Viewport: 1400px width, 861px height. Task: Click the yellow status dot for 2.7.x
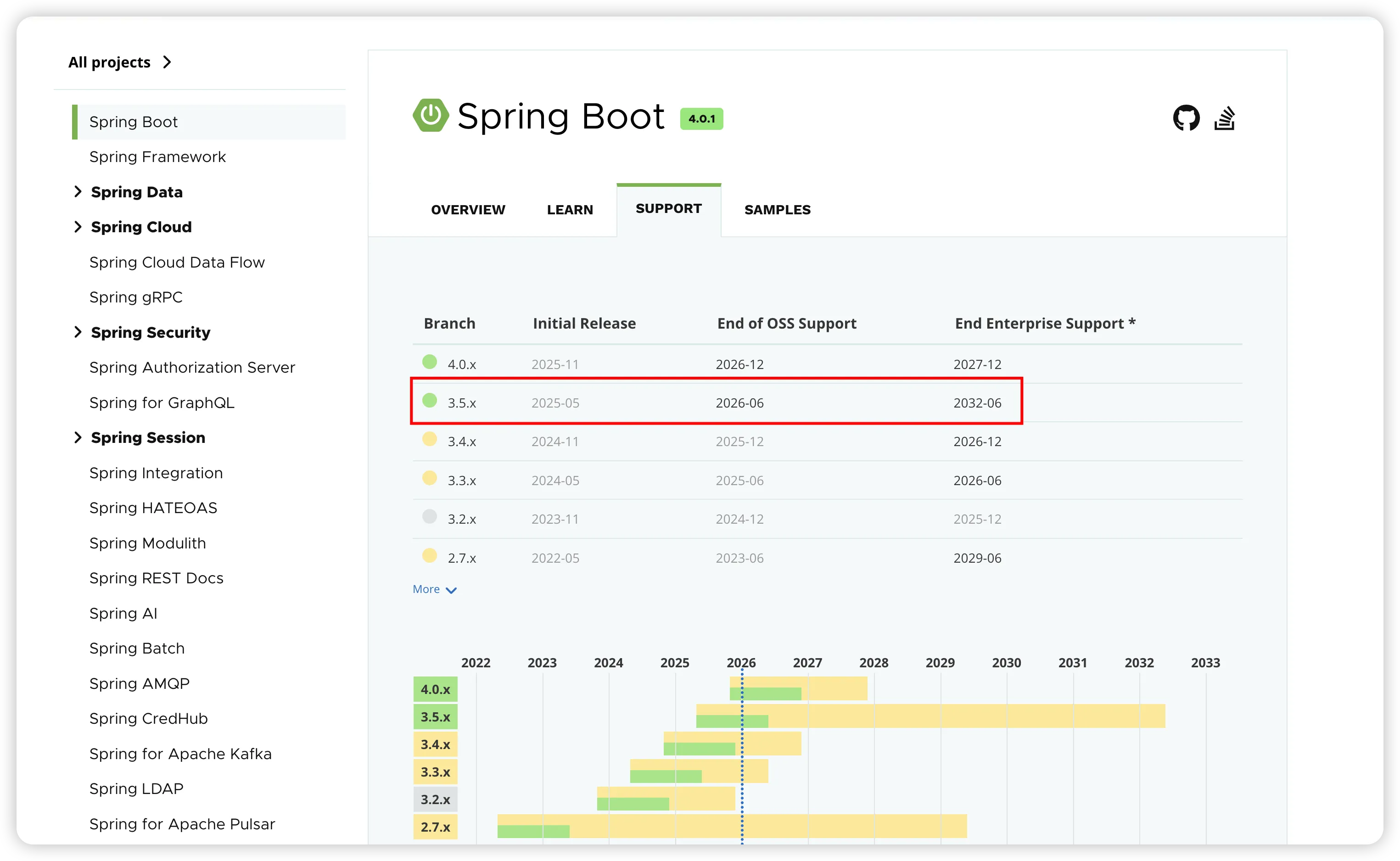click(429, 556)
